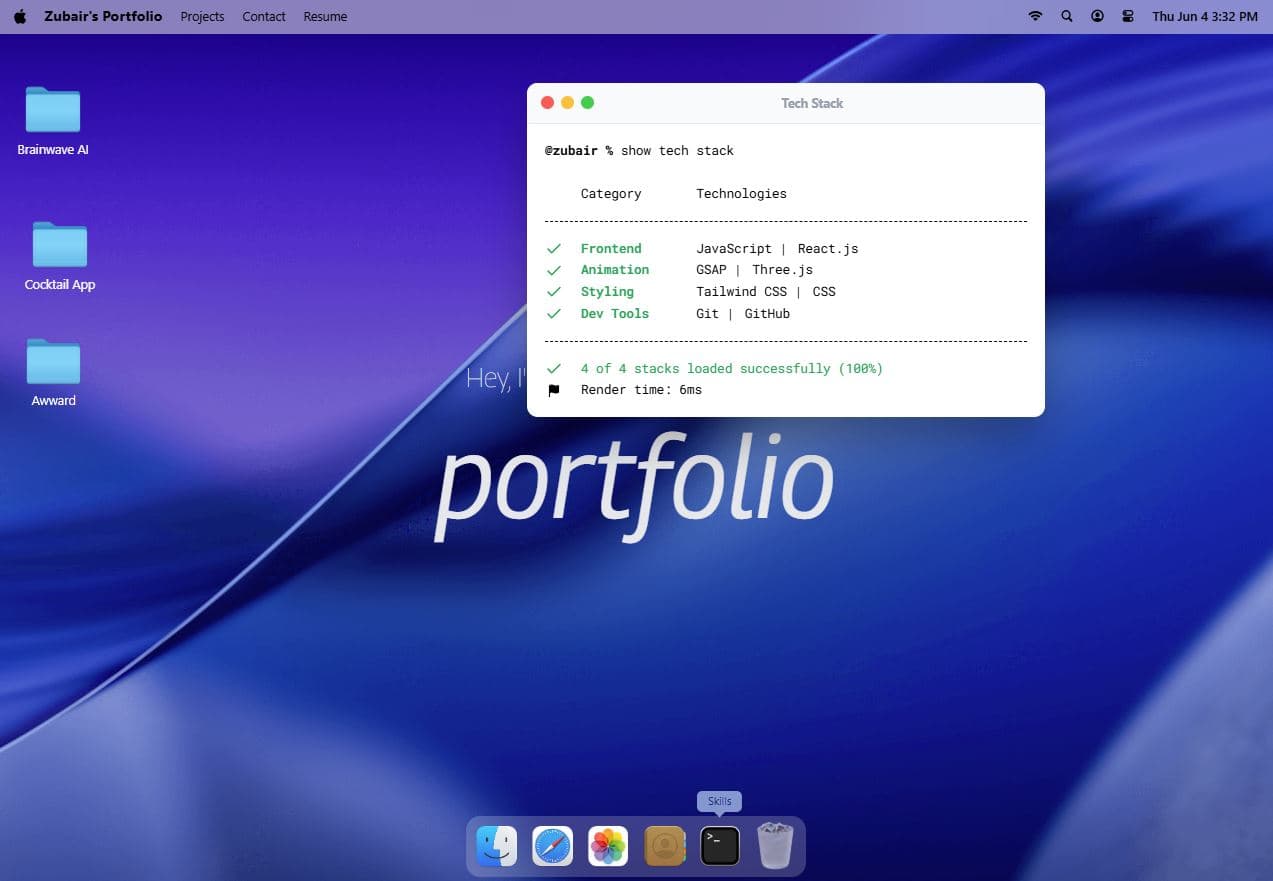This screenshot has height=881, width=1273.
Task: Click the checkmark beside Animation
Action: tap(554, 270)
